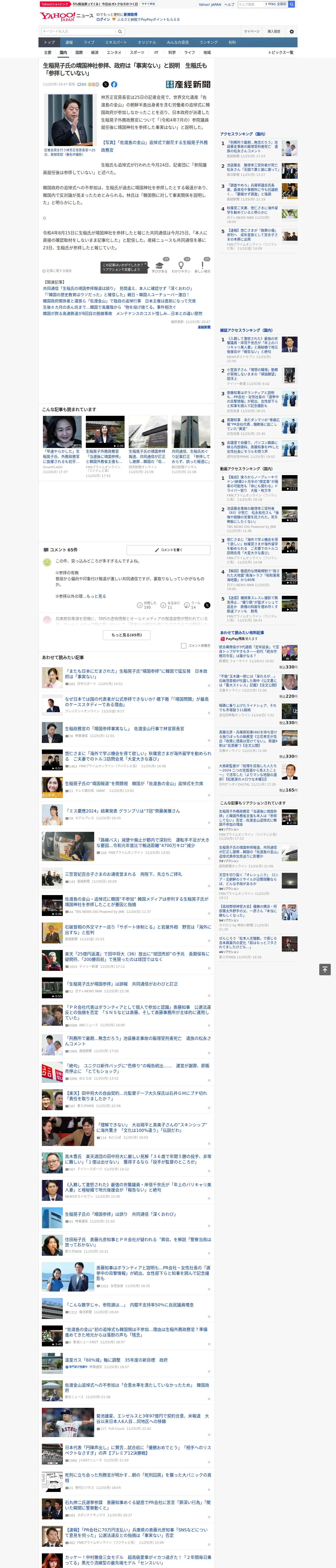Click the blue search button in the top bar

[x=292, y=4]
